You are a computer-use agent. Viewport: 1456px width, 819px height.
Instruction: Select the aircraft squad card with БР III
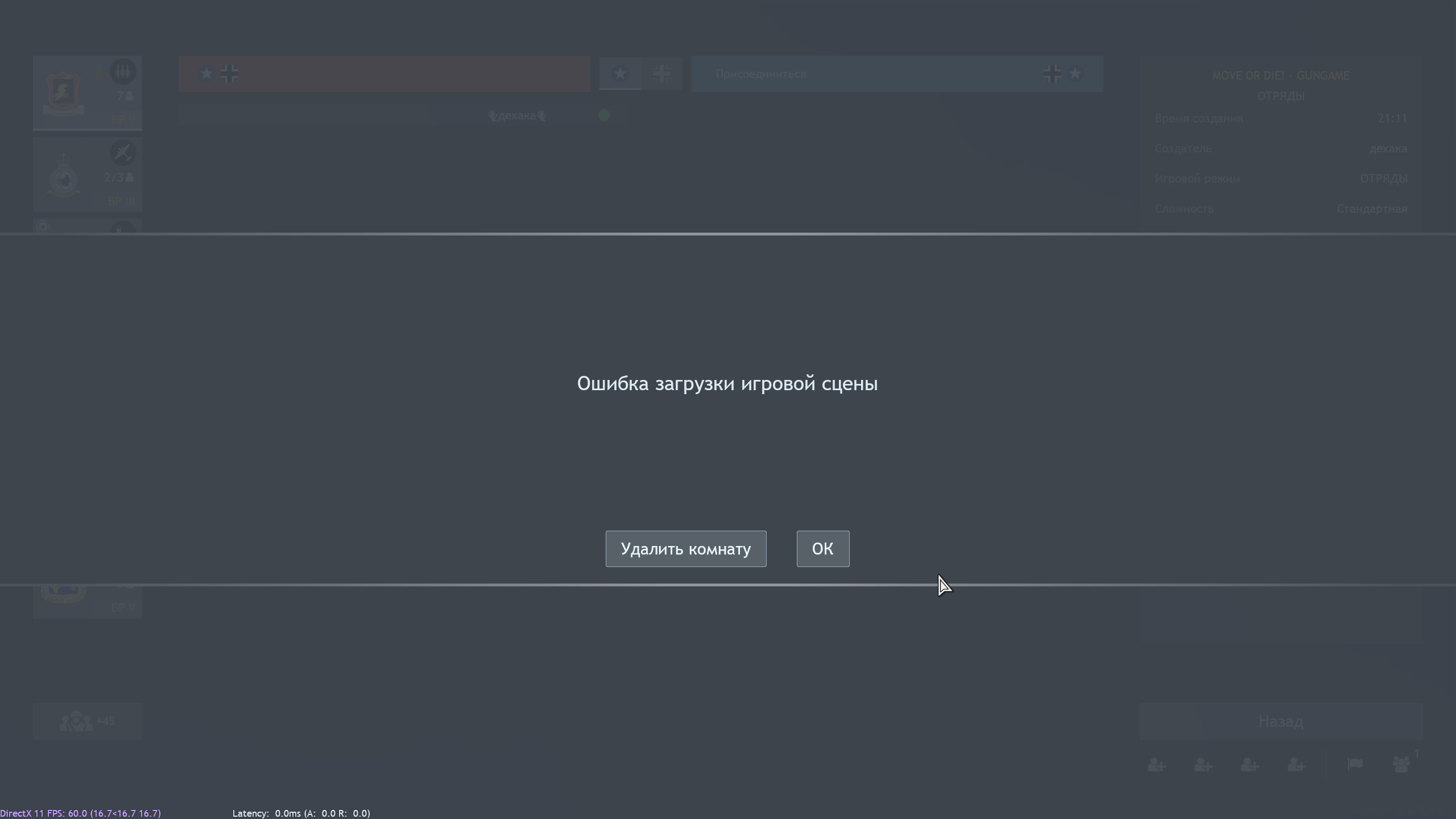(87, 173)
